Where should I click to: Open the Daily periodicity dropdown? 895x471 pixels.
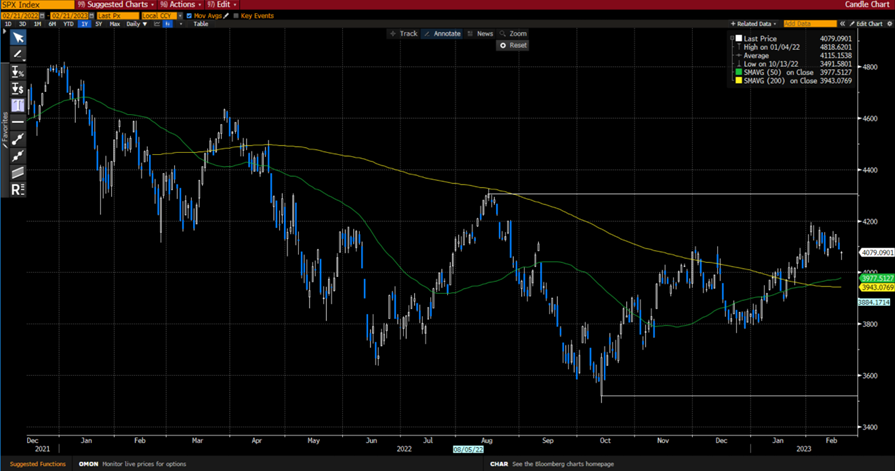pyautogui.click(x=137, y=24)
